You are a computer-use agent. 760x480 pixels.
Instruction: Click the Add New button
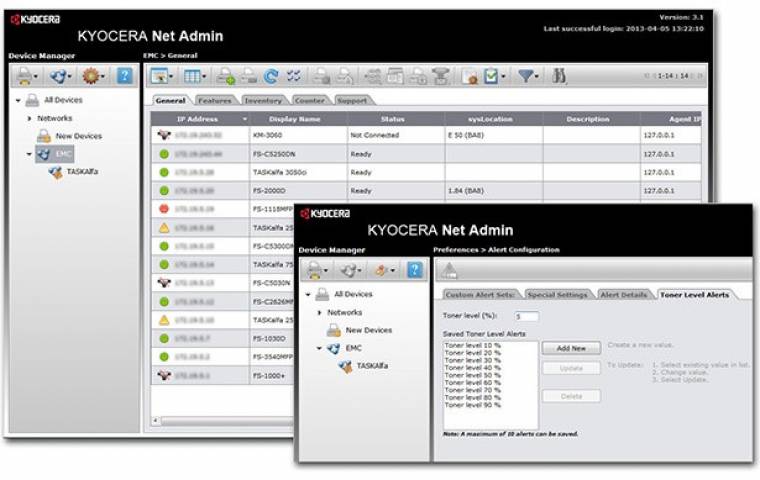pos(571,348)
